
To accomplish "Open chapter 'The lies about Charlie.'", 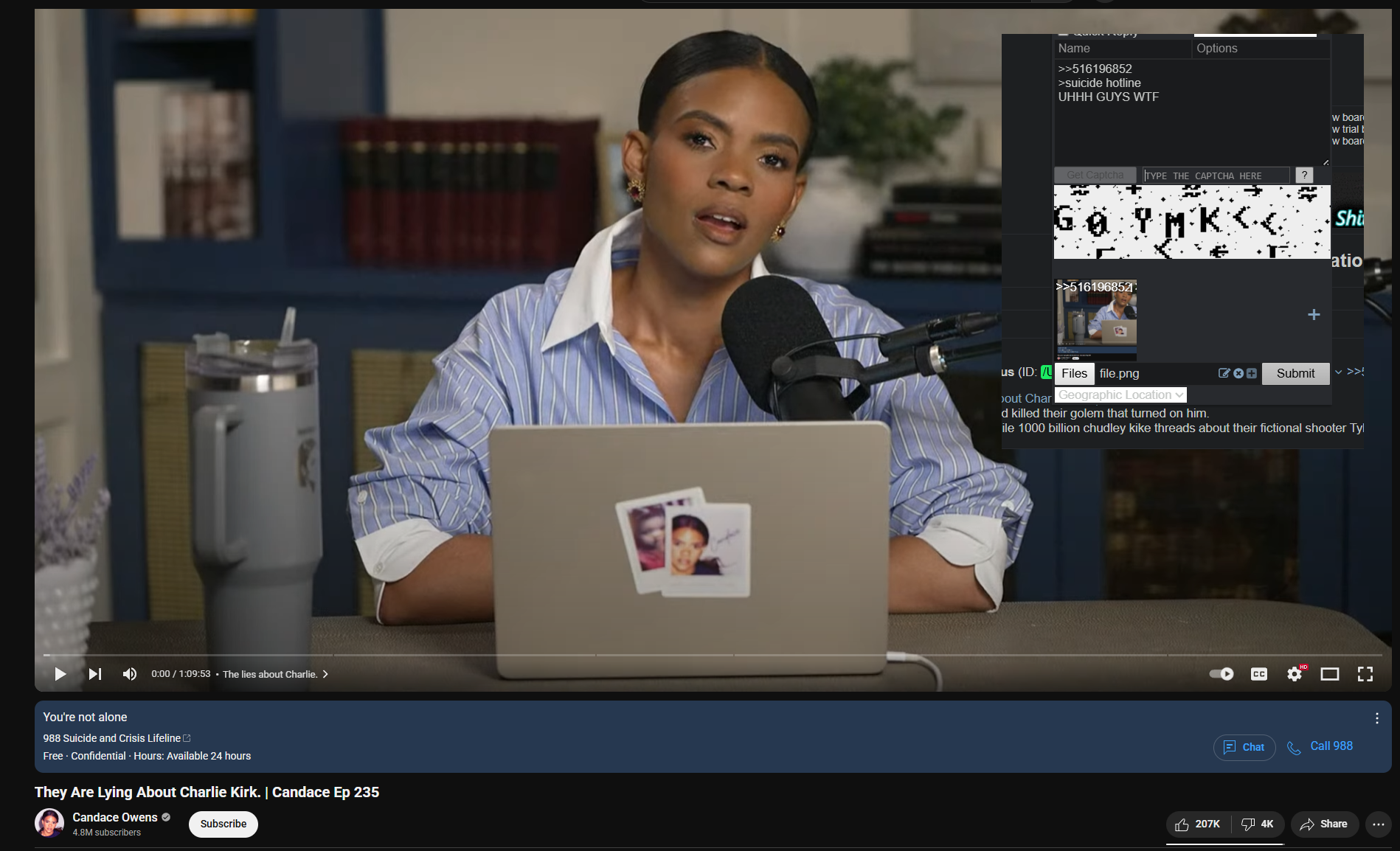I will tap(275, 674).
